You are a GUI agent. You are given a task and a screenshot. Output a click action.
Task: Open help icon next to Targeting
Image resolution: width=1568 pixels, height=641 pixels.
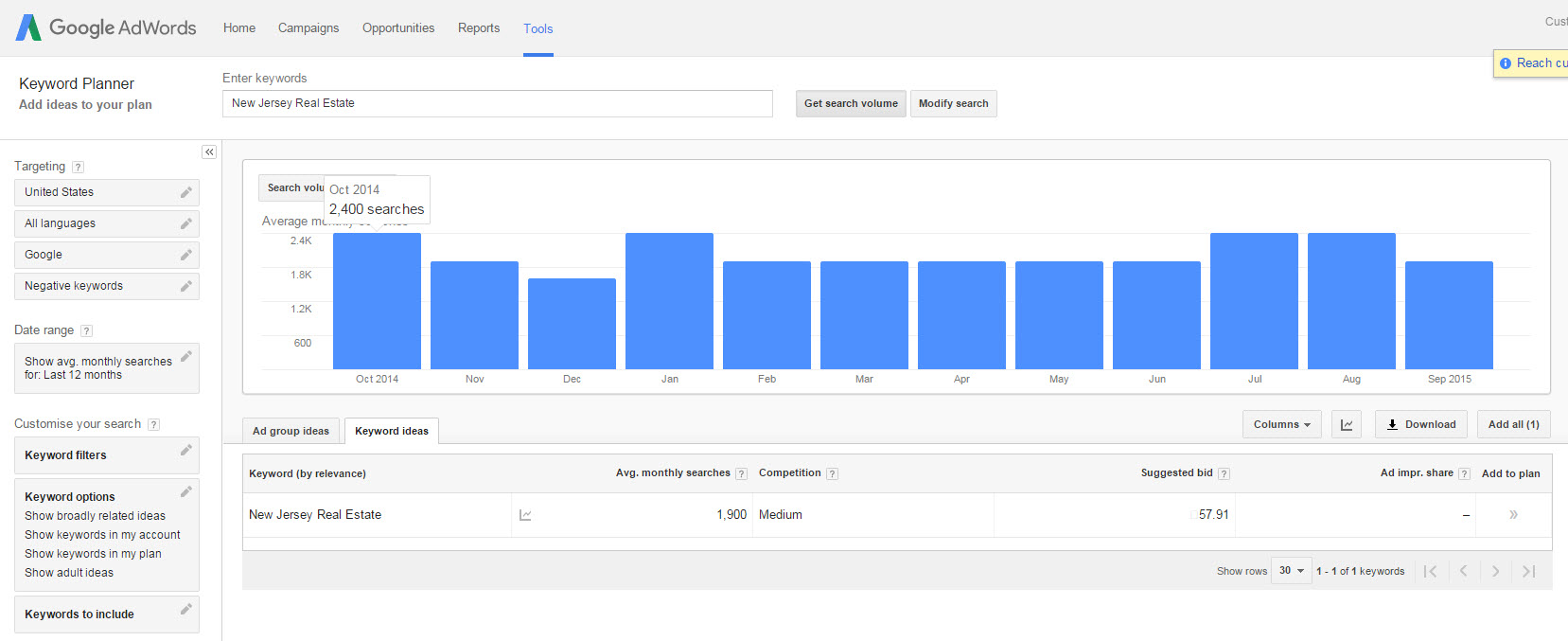(x=79, y=167)
